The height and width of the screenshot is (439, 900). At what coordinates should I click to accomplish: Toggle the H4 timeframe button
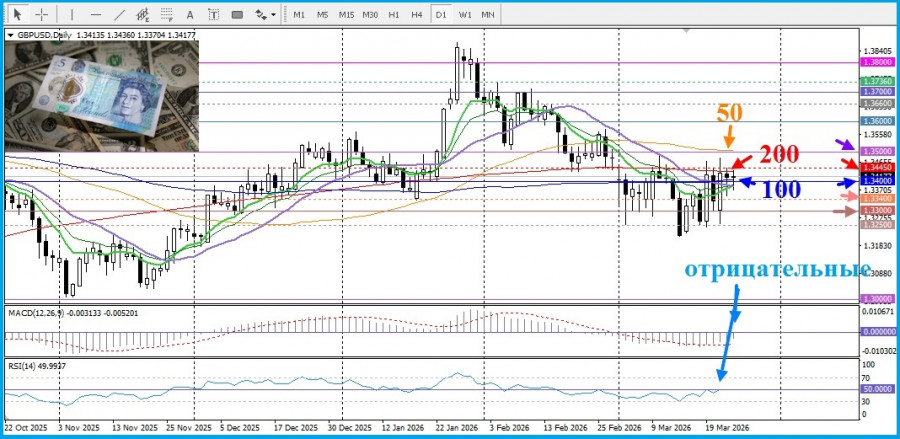pyautogui.click(x=418, y=15)
